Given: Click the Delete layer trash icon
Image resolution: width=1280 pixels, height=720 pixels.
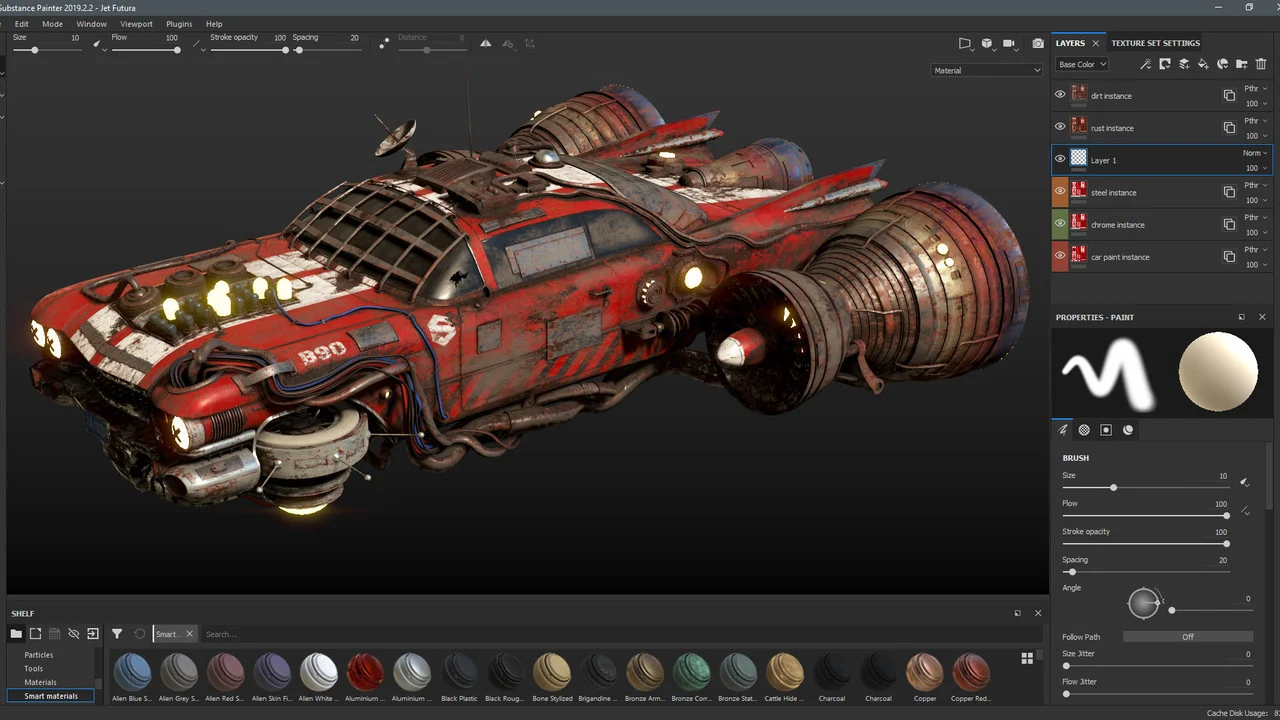Looking at the screenshot, I should coord(1261,64).
